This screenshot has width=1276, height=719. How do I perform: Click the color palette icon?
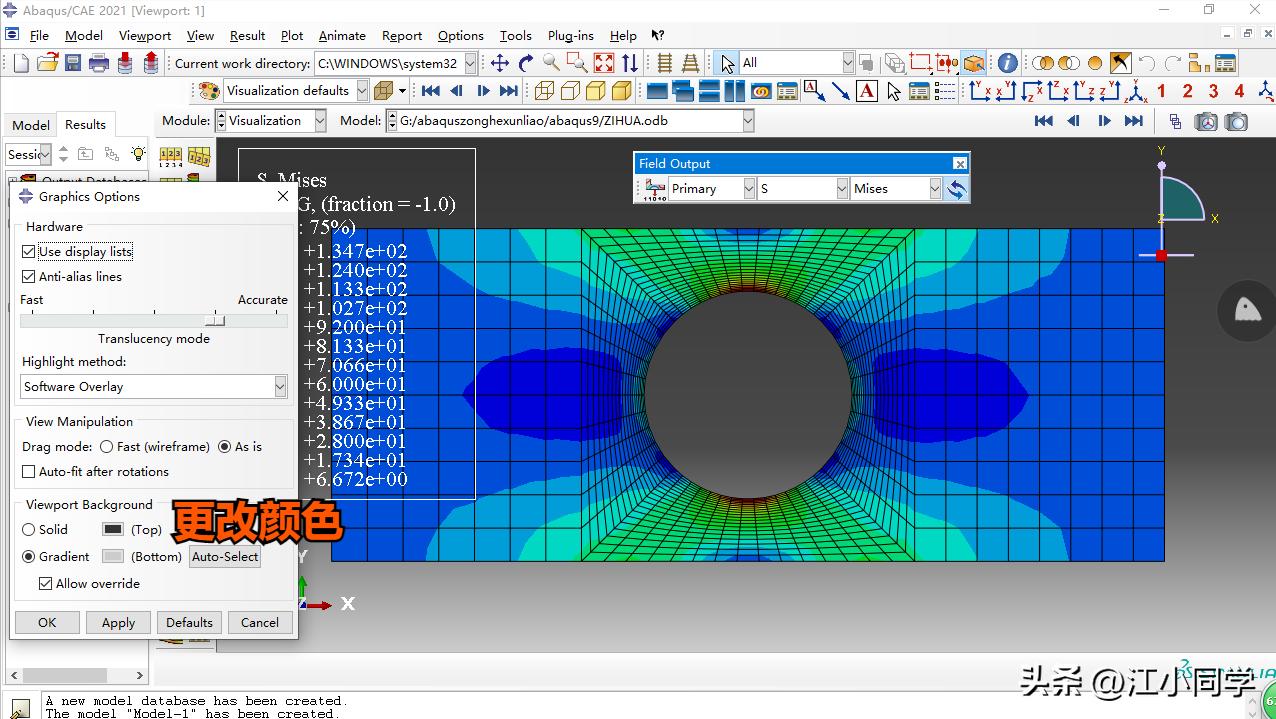coord(208,91)
